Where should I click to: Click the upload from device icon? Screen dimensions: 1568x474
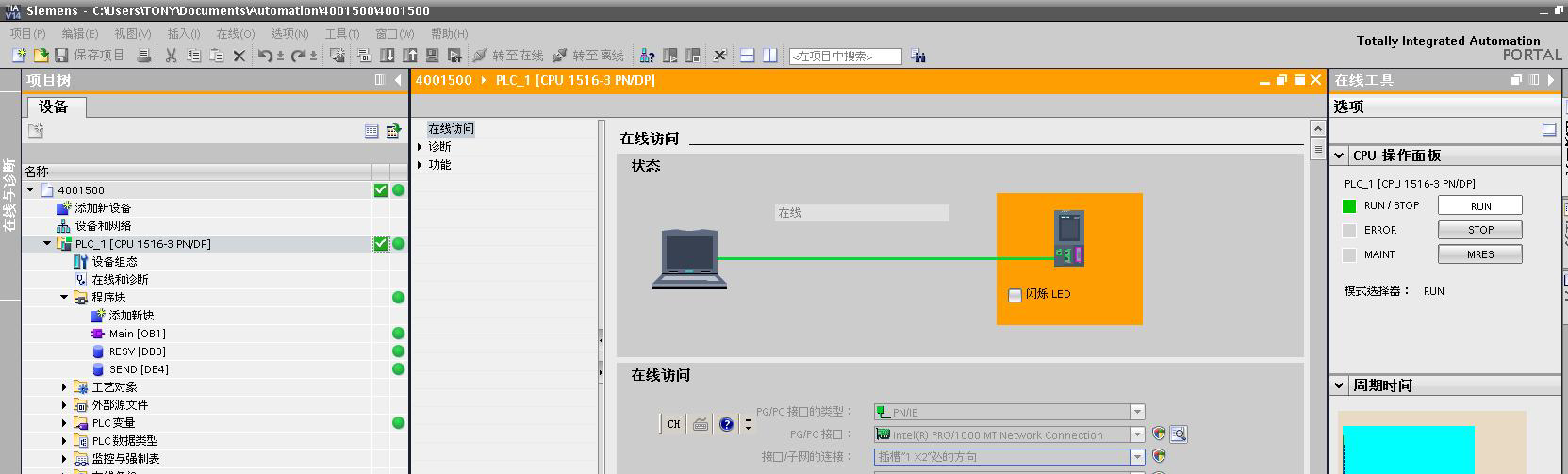coord(409,56)
